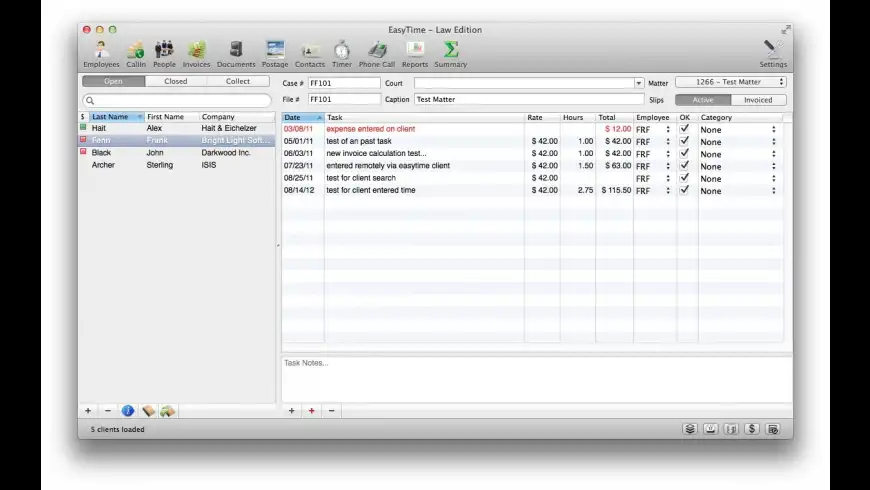This screenshot has width=870, height=490.
Task: Click the black plus button under task list
Action: point(291,411)
